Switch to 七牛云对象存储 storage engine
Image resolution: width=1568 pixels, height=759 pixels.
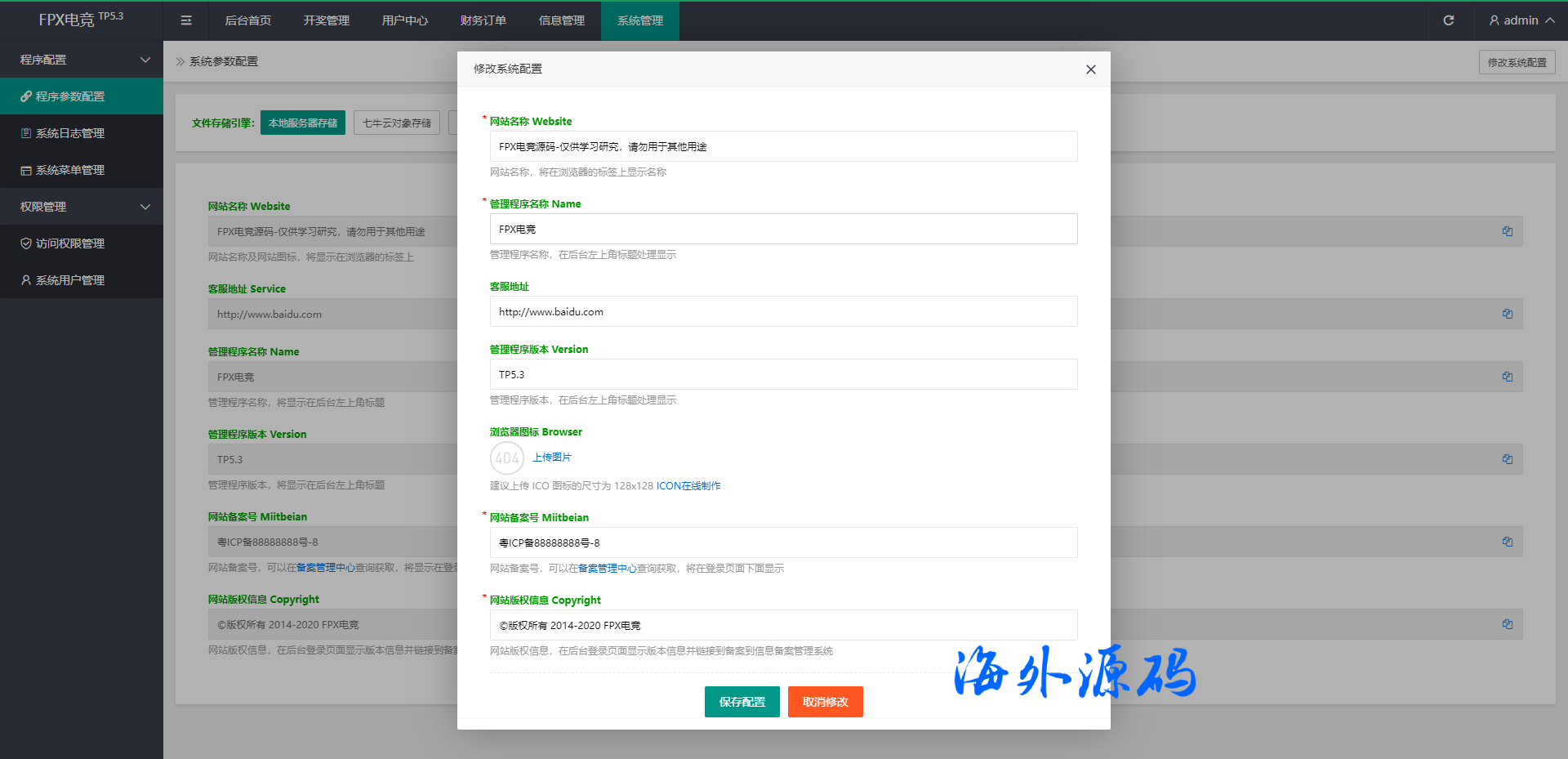(x=397, y=123)
